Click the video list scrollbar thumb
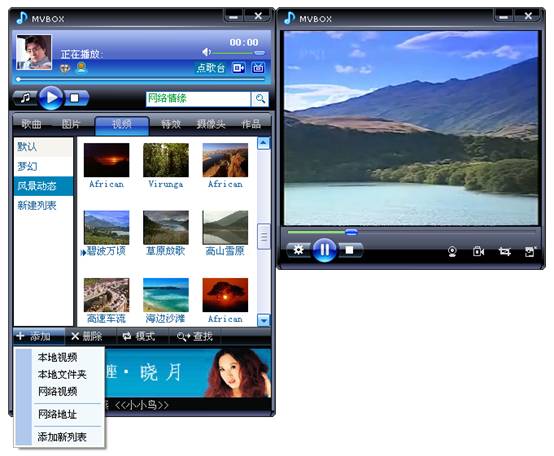The height and width of the screenshot is (456, 554). pyautogui.click(x=263, y=236)
